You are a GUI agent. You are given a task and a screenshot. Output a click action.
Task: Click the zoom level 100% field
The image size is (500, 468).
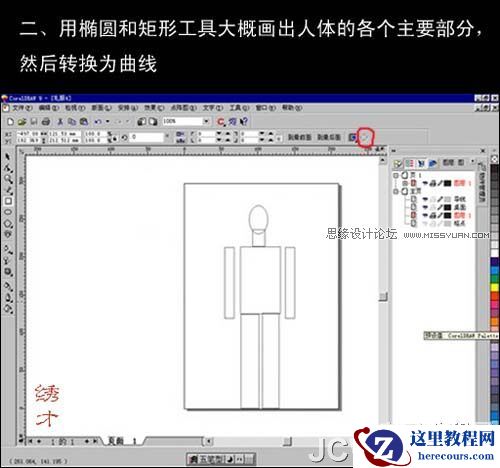click(x=182, y=121)
